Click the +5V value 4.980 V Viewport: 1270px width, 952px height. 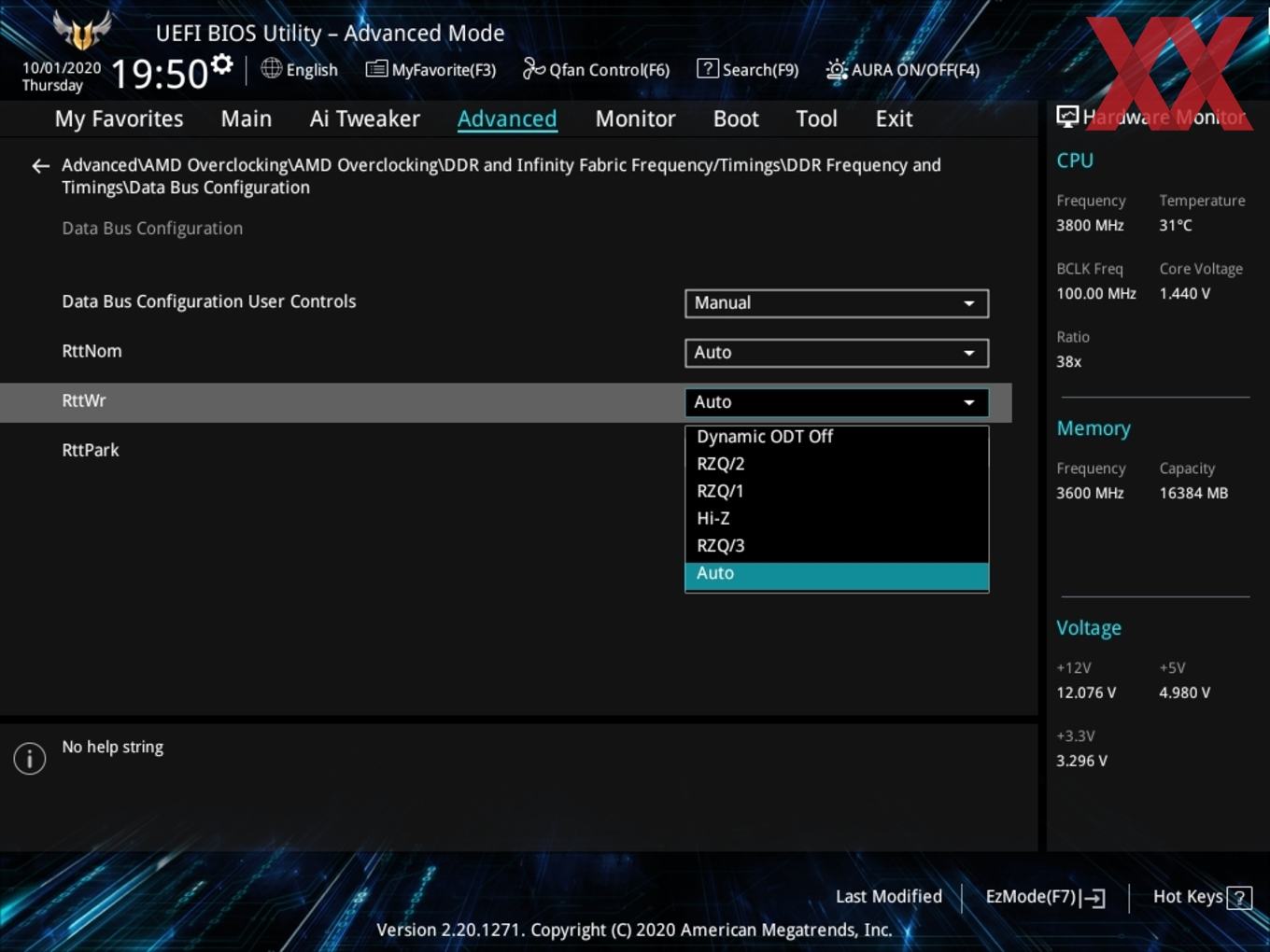pos(1185,693)
